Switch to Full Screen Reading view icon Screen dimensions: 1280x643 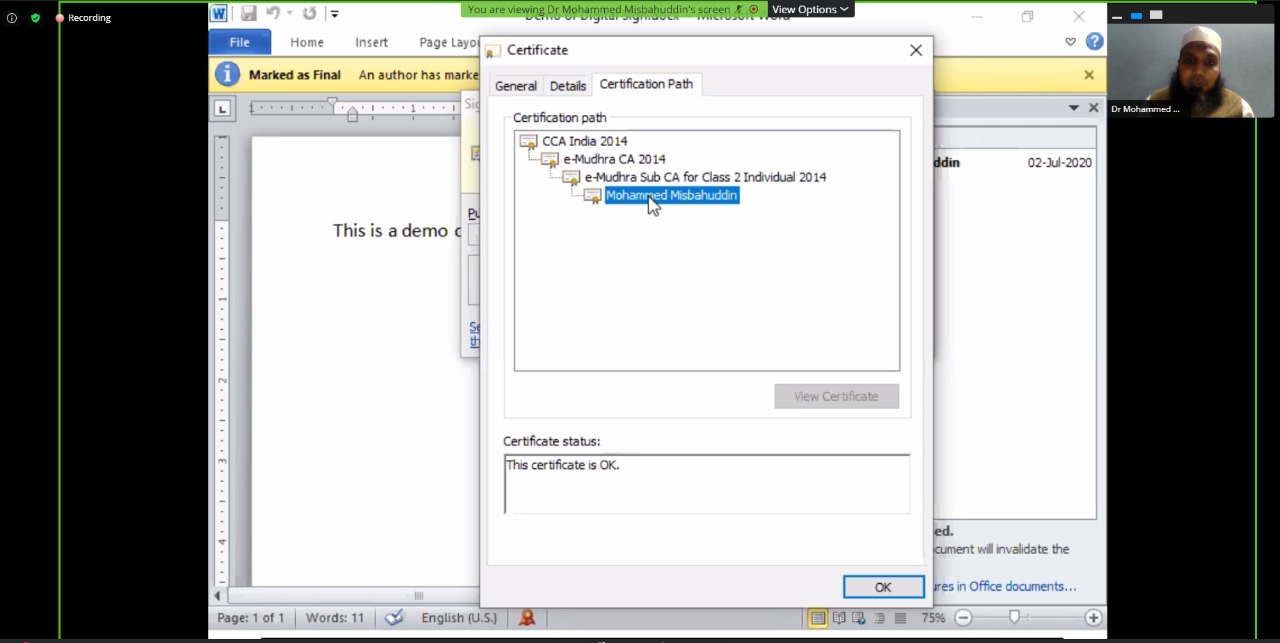point(839,618)
